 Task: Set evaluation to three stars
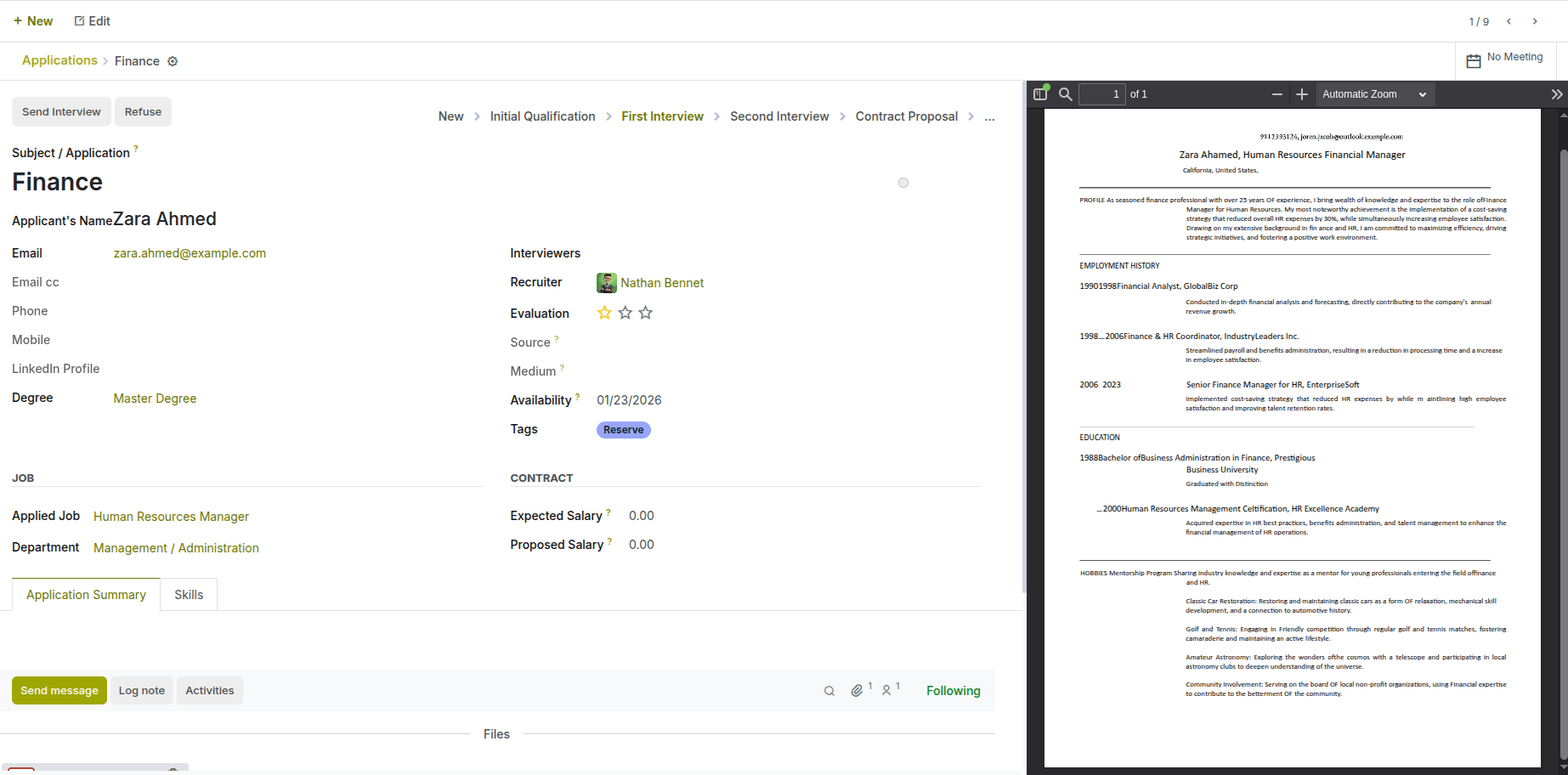[x=646, y=313]
